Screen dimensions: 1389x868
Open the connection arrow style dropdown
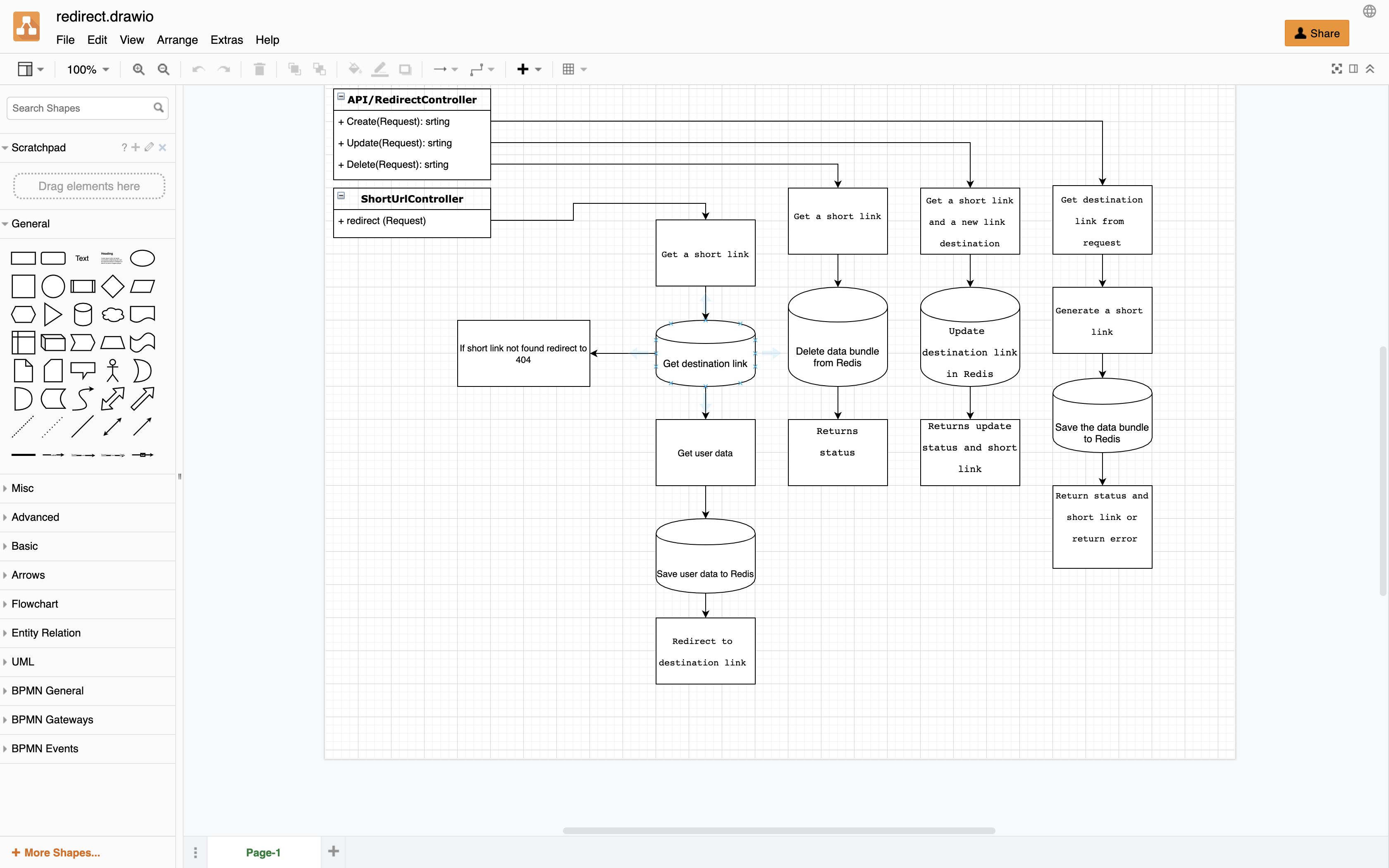[445, 69]
